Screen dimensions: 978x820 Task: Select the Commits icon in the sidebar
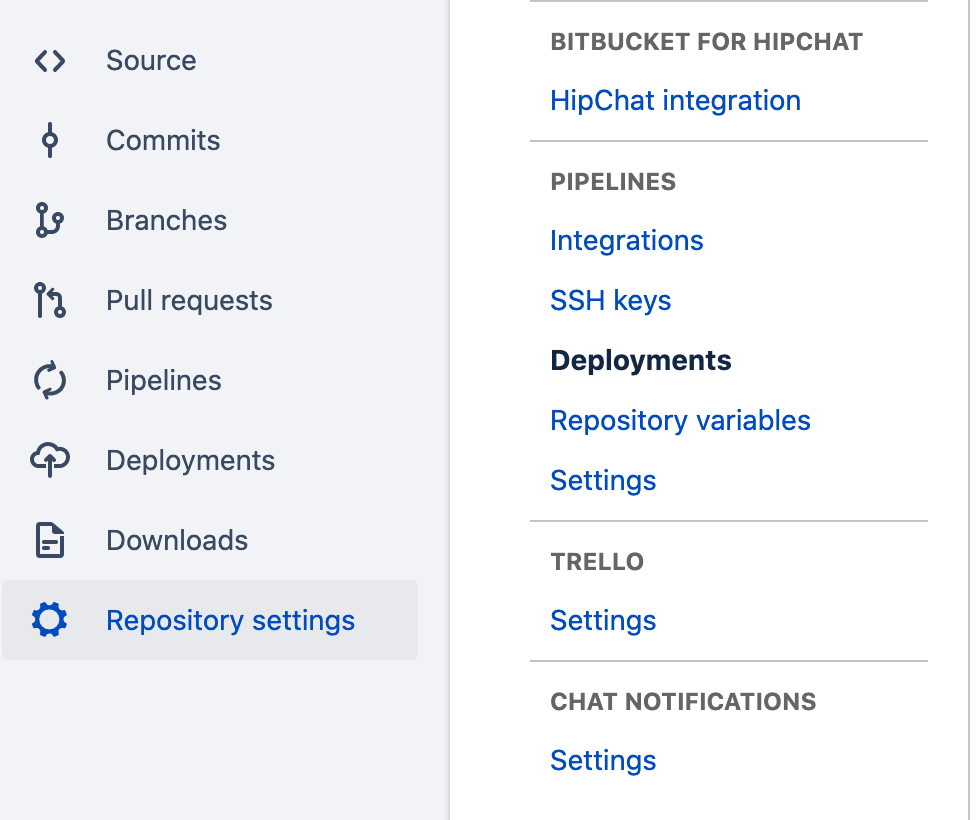tap(49, 140)
